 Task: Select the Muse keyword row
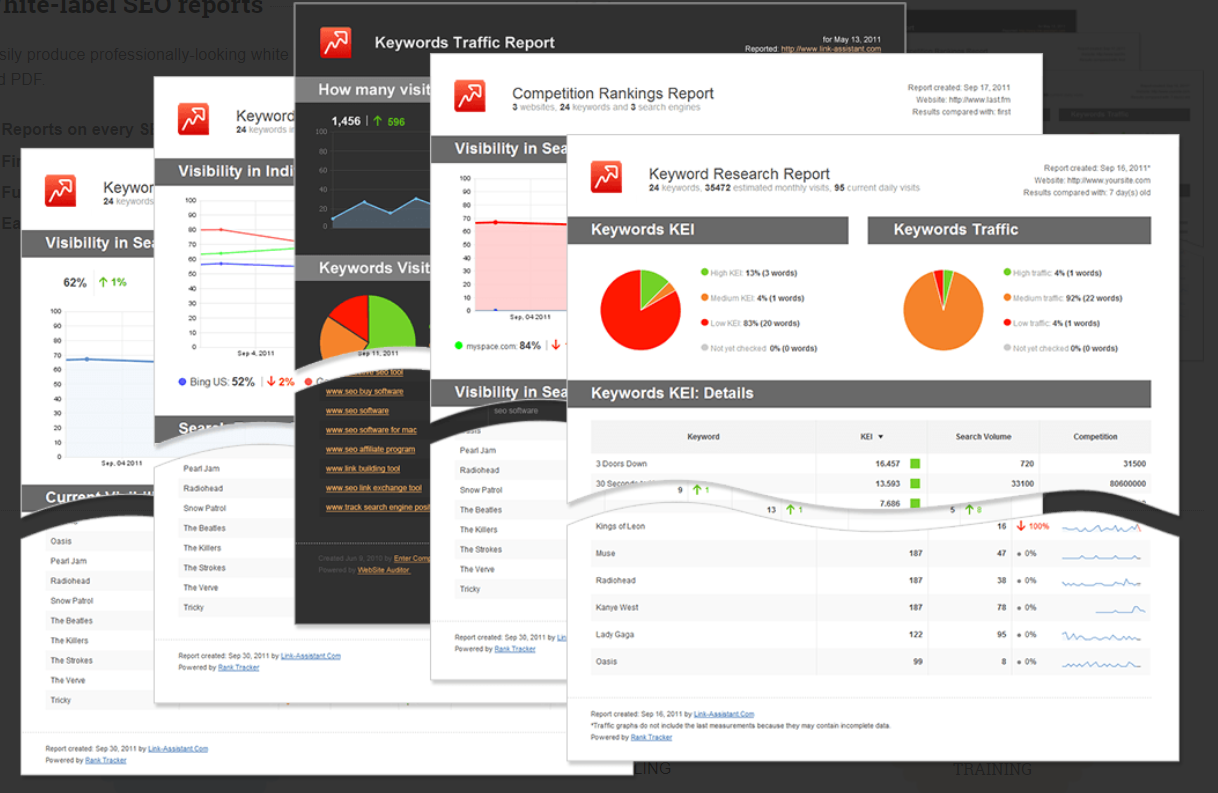coord(871,553)
